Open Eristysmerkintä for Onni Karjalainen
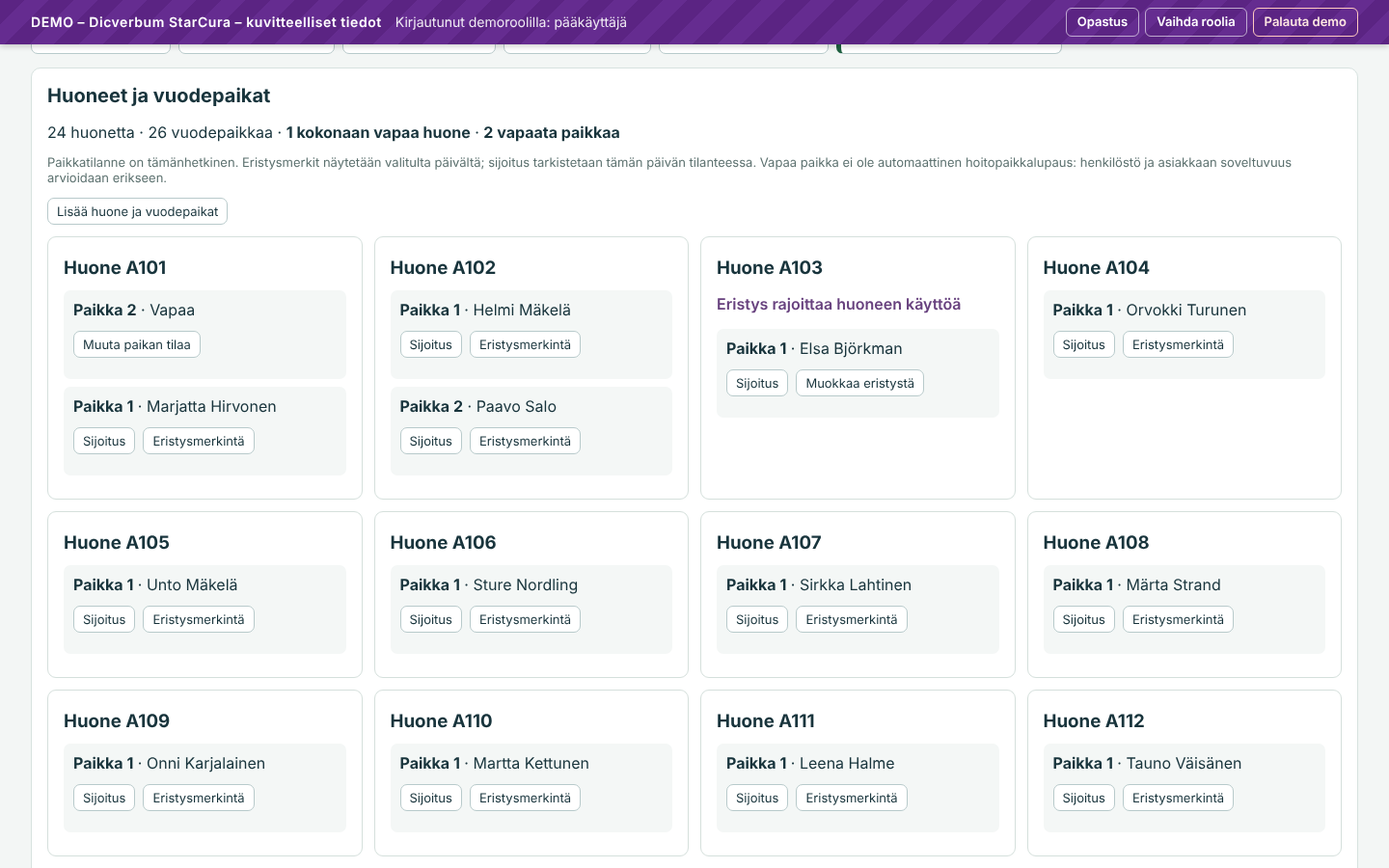The height and width of the screenshot is (868, 1389). coord(199,798)
